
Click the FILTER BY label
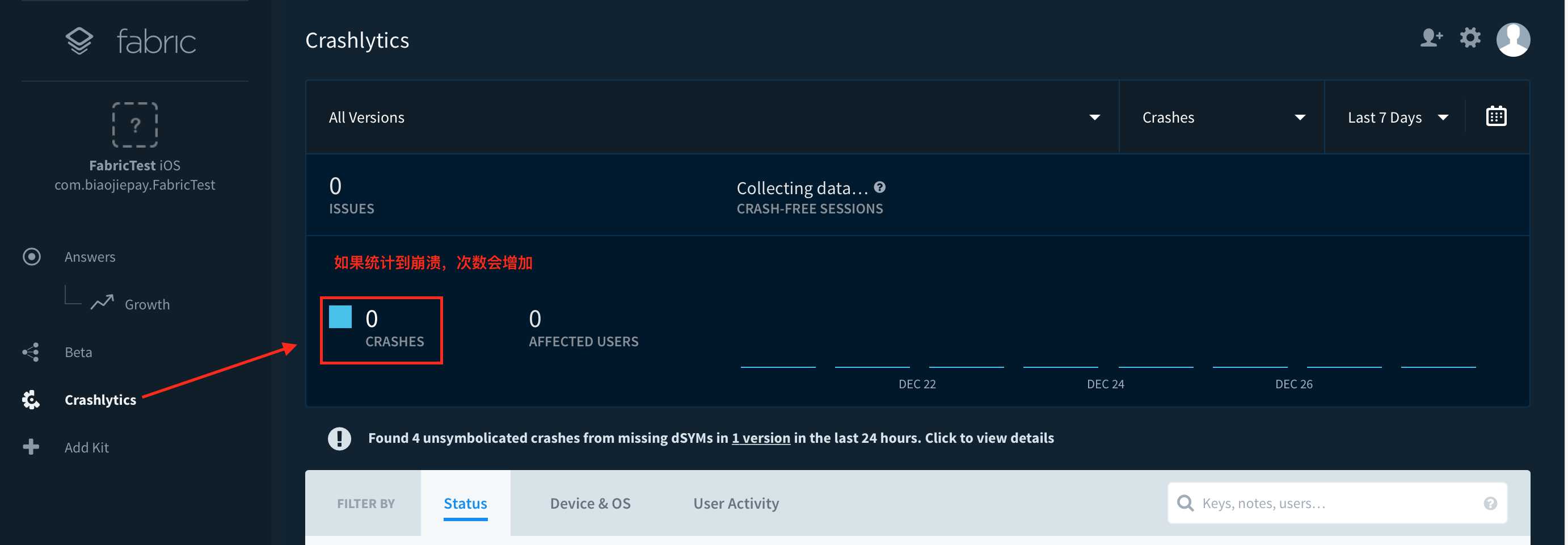point(366,504)
